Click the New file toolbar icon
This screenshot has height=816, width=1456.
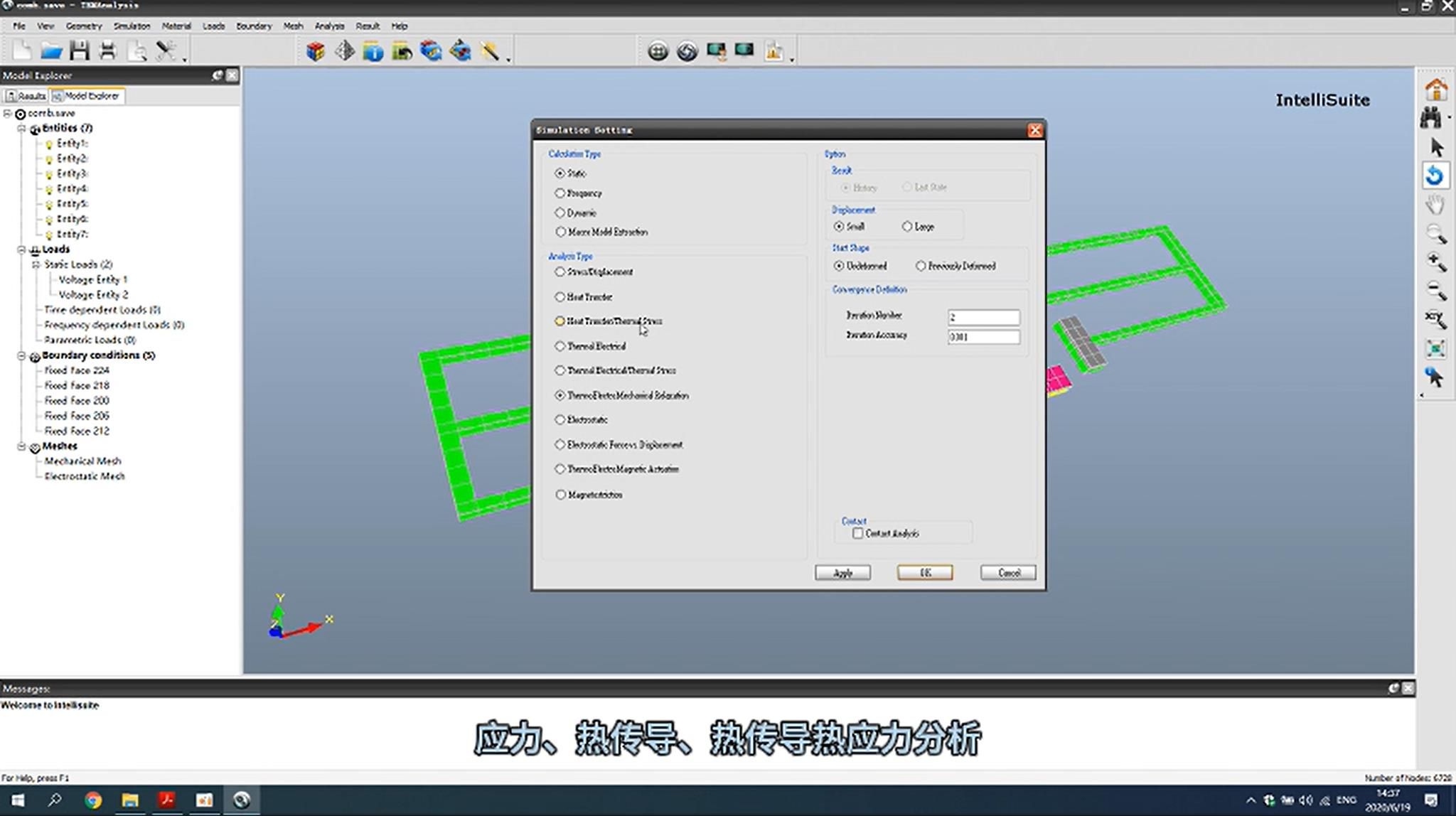coord(23,51)
